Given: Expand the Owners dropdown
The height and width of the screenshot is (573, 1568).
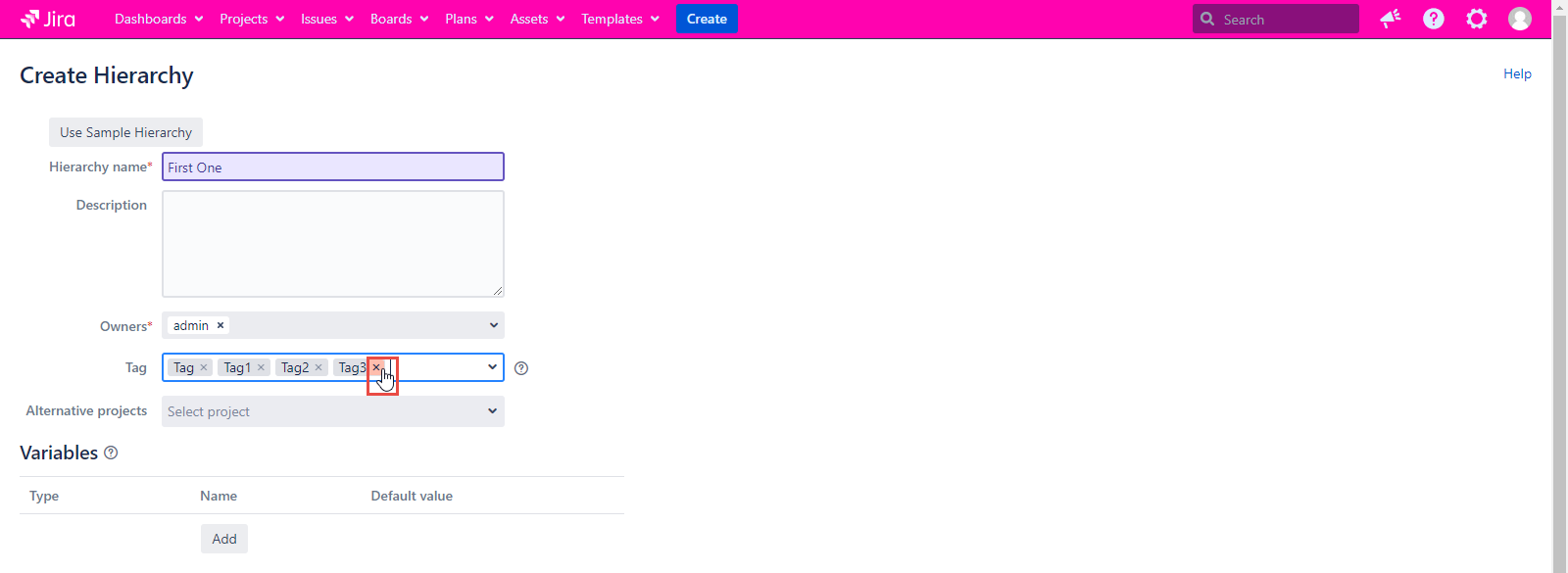Looking at the screenshot, I should click(493, 325).
